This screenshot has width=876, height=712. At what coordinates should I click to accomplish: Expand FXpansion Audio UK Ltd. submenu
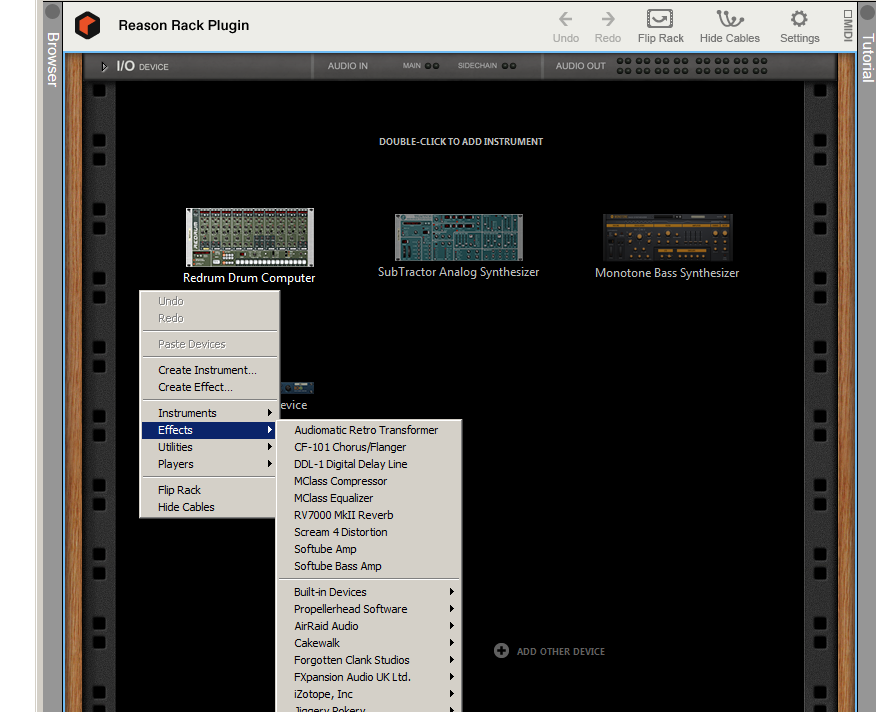click(369, 677)
